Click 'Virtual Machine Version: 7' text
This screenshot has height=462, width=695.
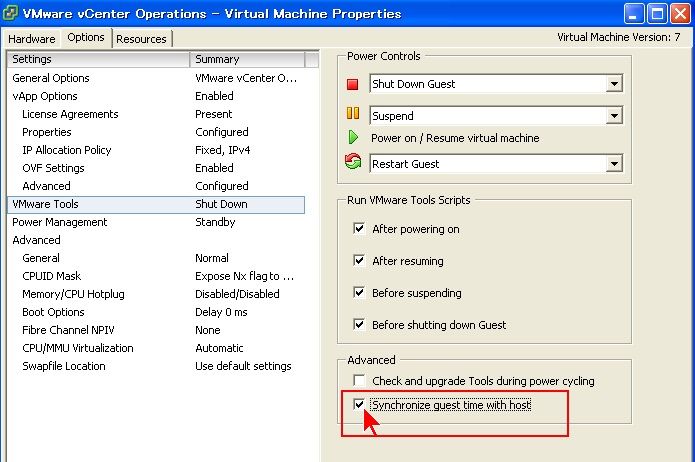coord(619,37)
